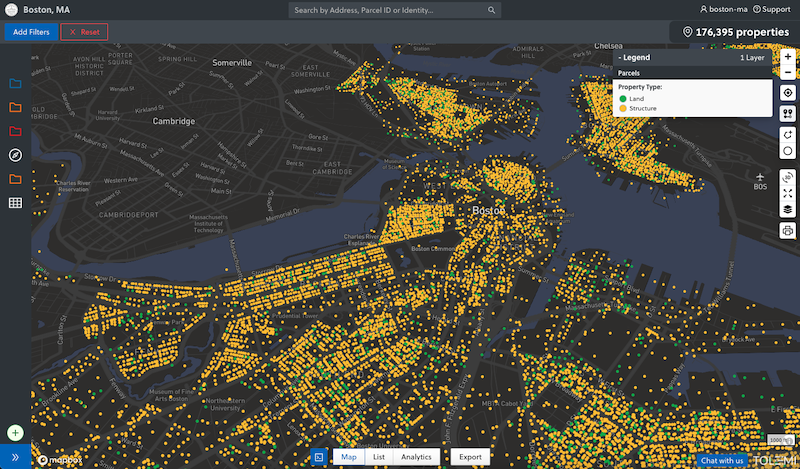
Task: Click the fullscreen expand map icon
Action: click(788, 193)
